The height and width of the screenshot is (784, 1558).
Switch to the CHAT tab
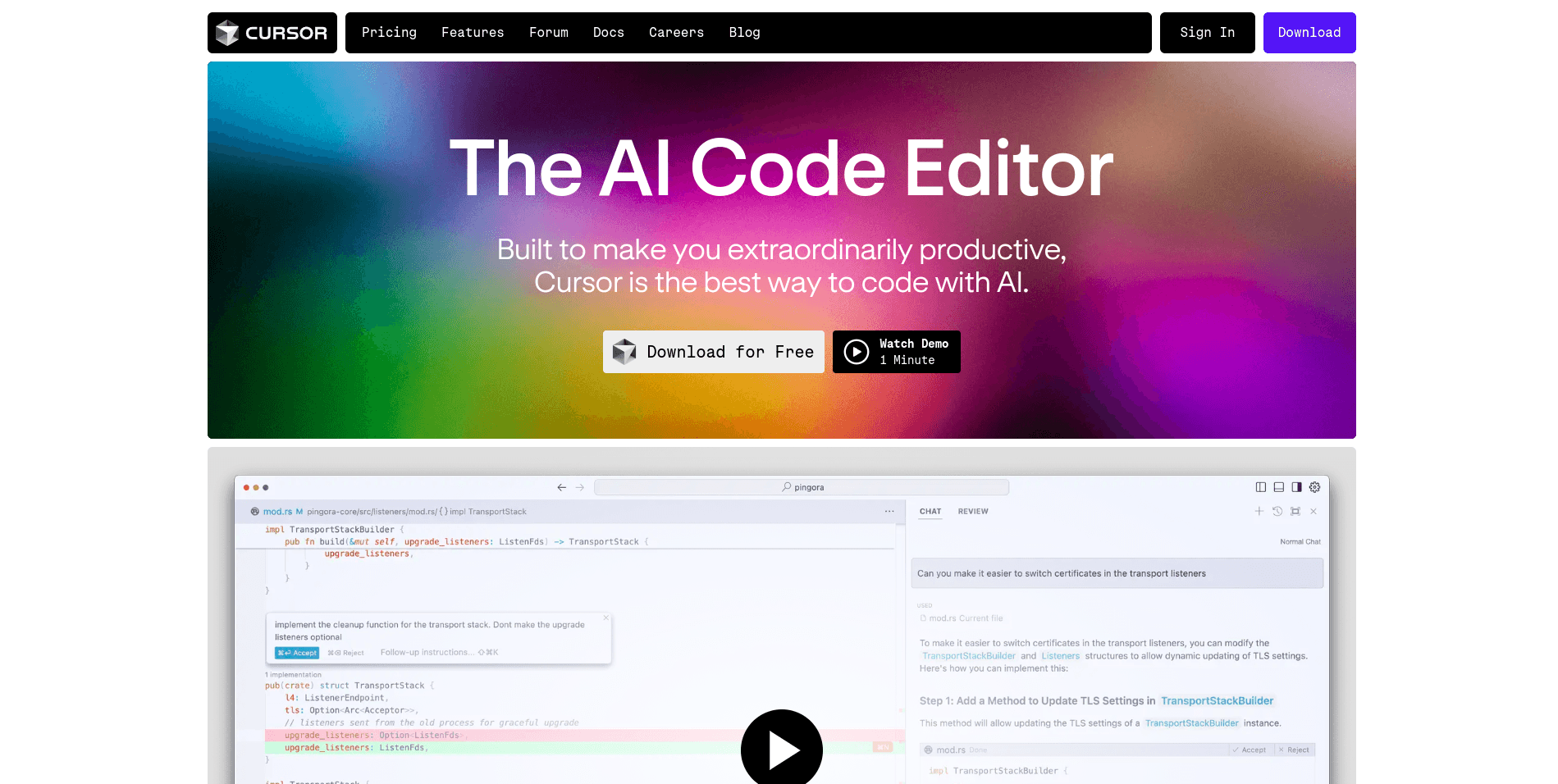pos(930,512)
